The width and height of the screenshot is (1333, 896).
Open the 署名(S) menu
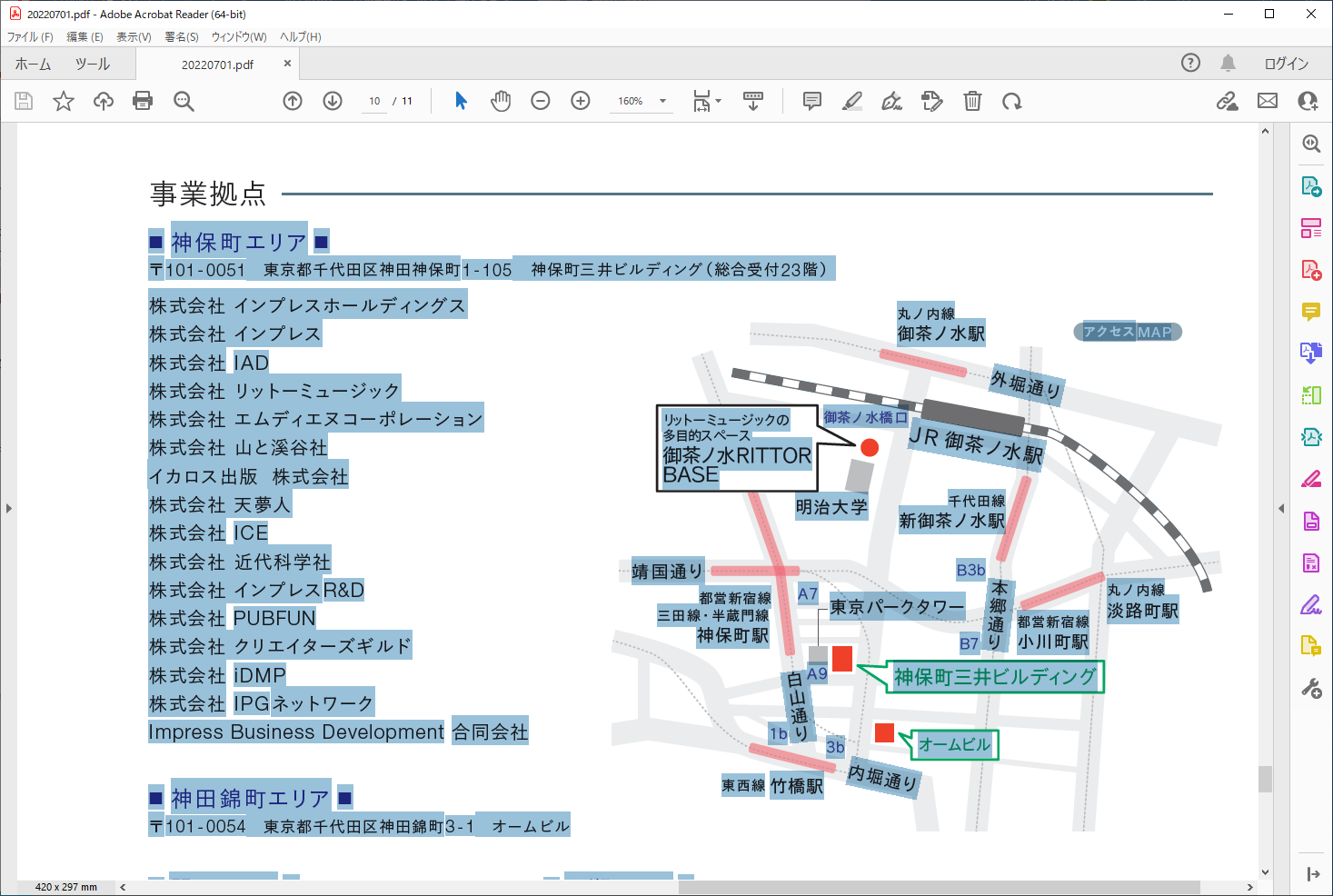[x=182, y=37]
